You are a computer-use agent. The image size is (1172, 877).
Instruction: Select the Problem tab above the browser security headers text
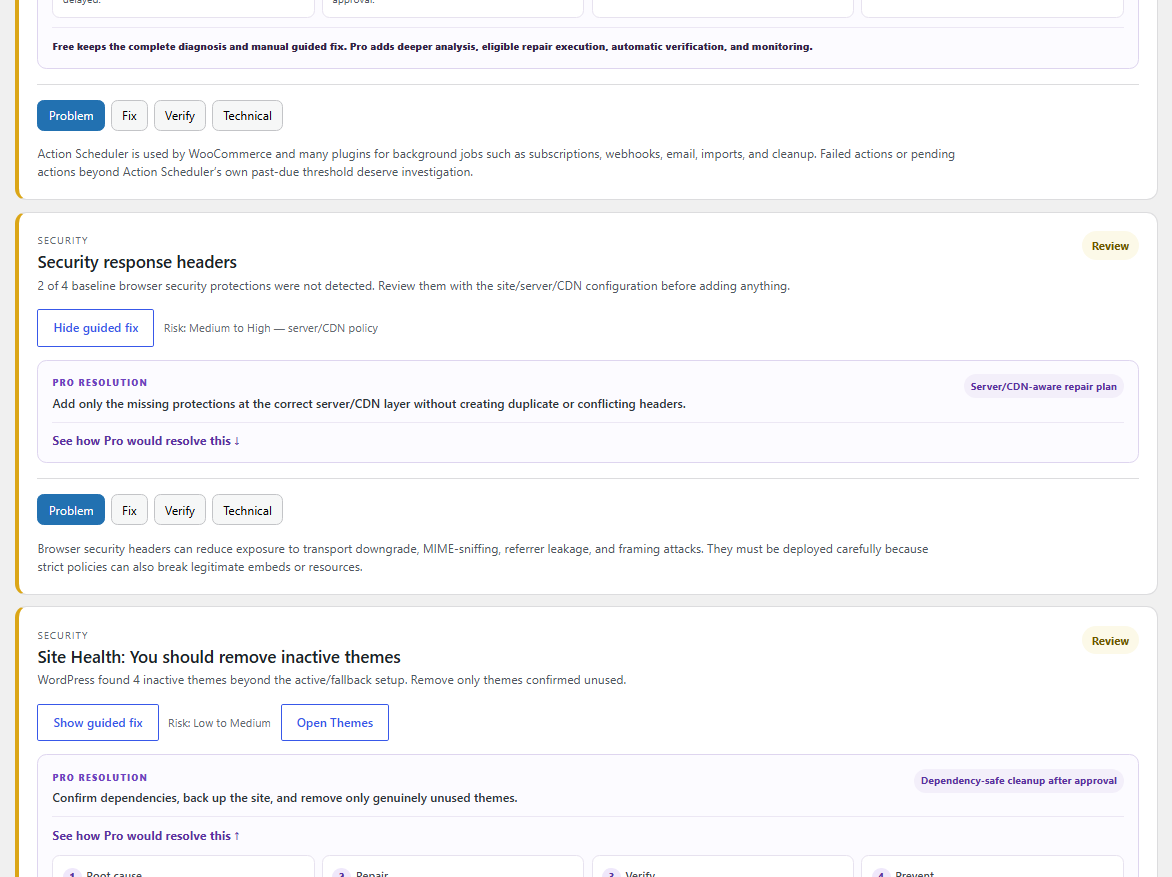pos(71,511)
